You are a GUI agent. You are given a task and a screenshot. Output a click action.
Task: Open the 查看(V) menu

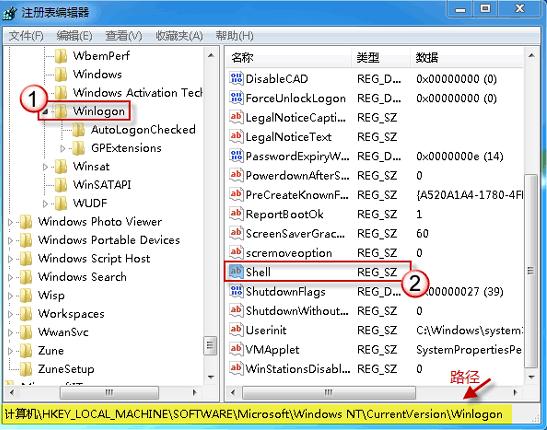(x=123, y=36)
